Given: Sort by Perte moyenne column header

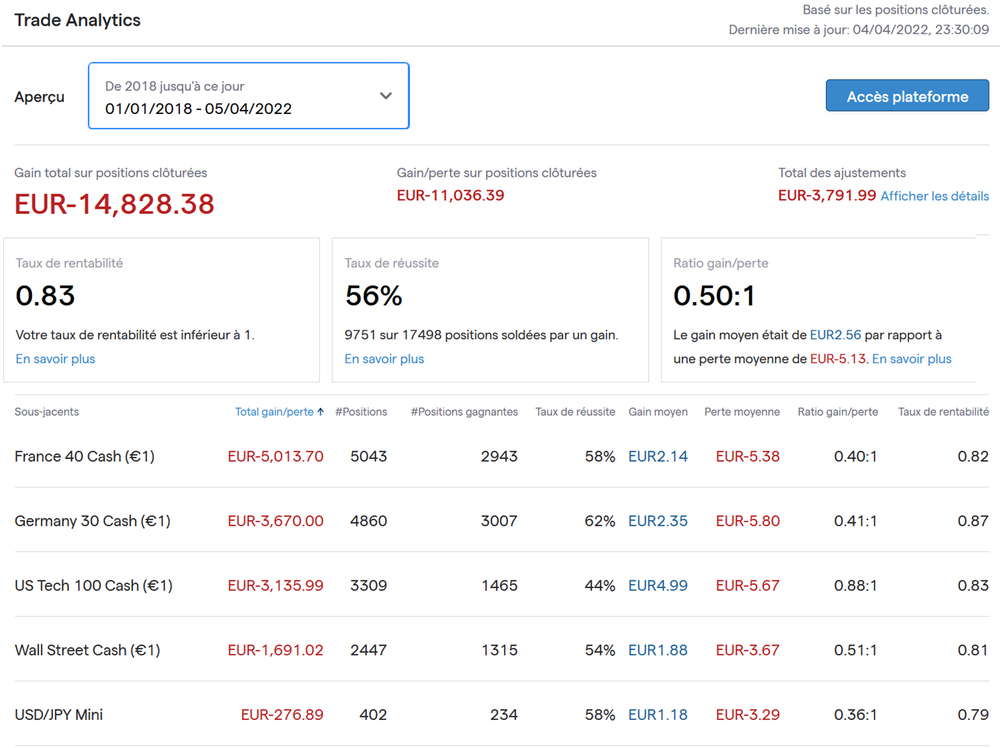Looking at the screenshot, I should click(742, 412).
